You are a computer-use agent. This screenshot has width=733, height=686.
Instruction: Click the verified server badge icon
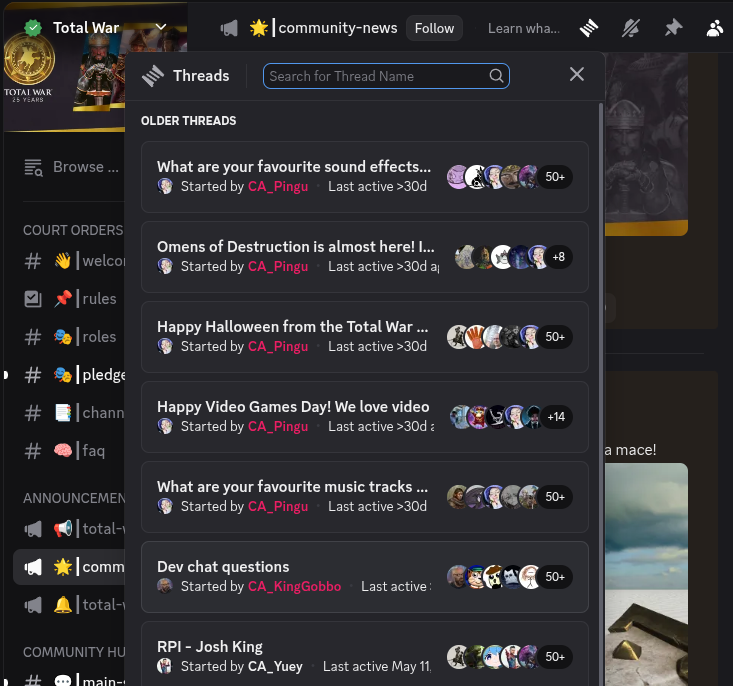click(x=33, y=28)
